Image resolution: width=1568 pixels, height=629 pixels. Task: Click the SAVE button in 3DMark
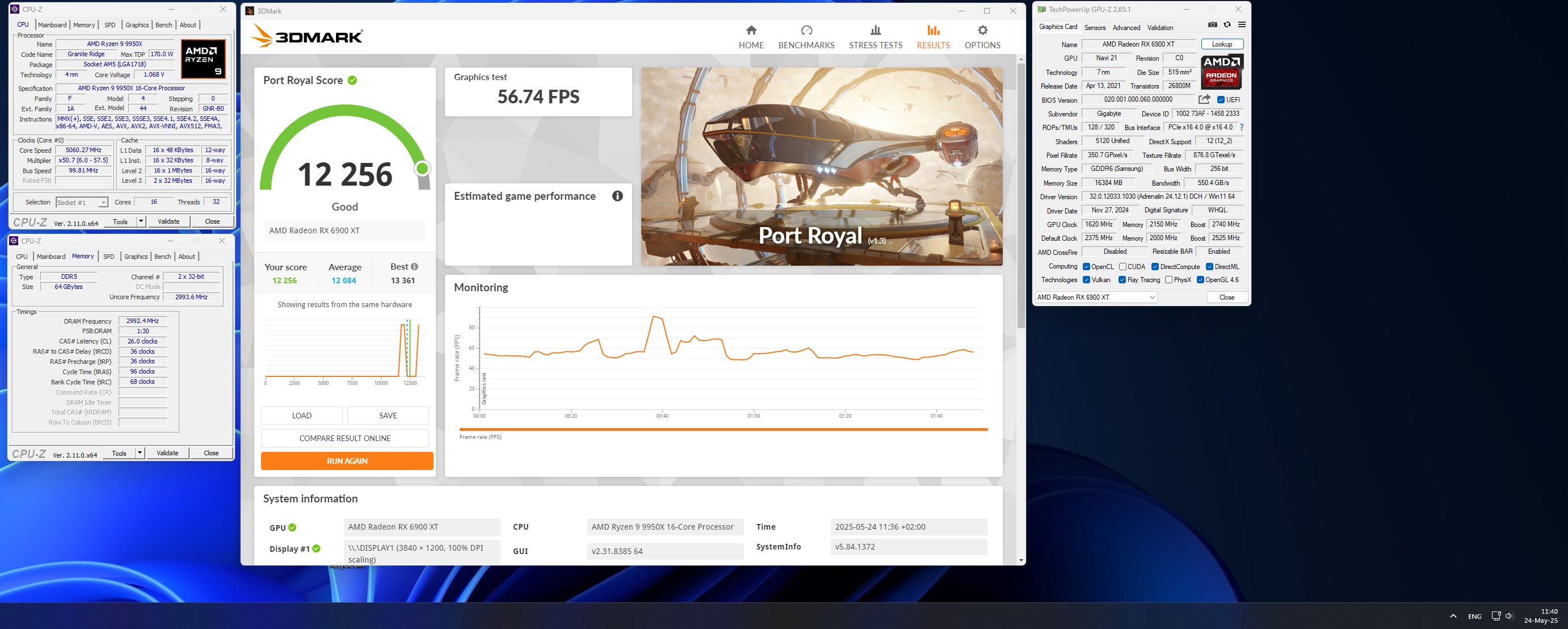(x=388, y=416)
